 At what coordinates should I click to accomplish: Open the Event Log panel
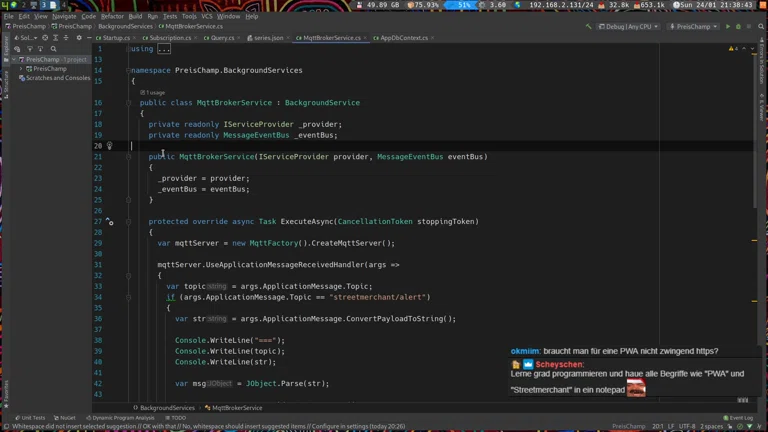coord(738,418)
